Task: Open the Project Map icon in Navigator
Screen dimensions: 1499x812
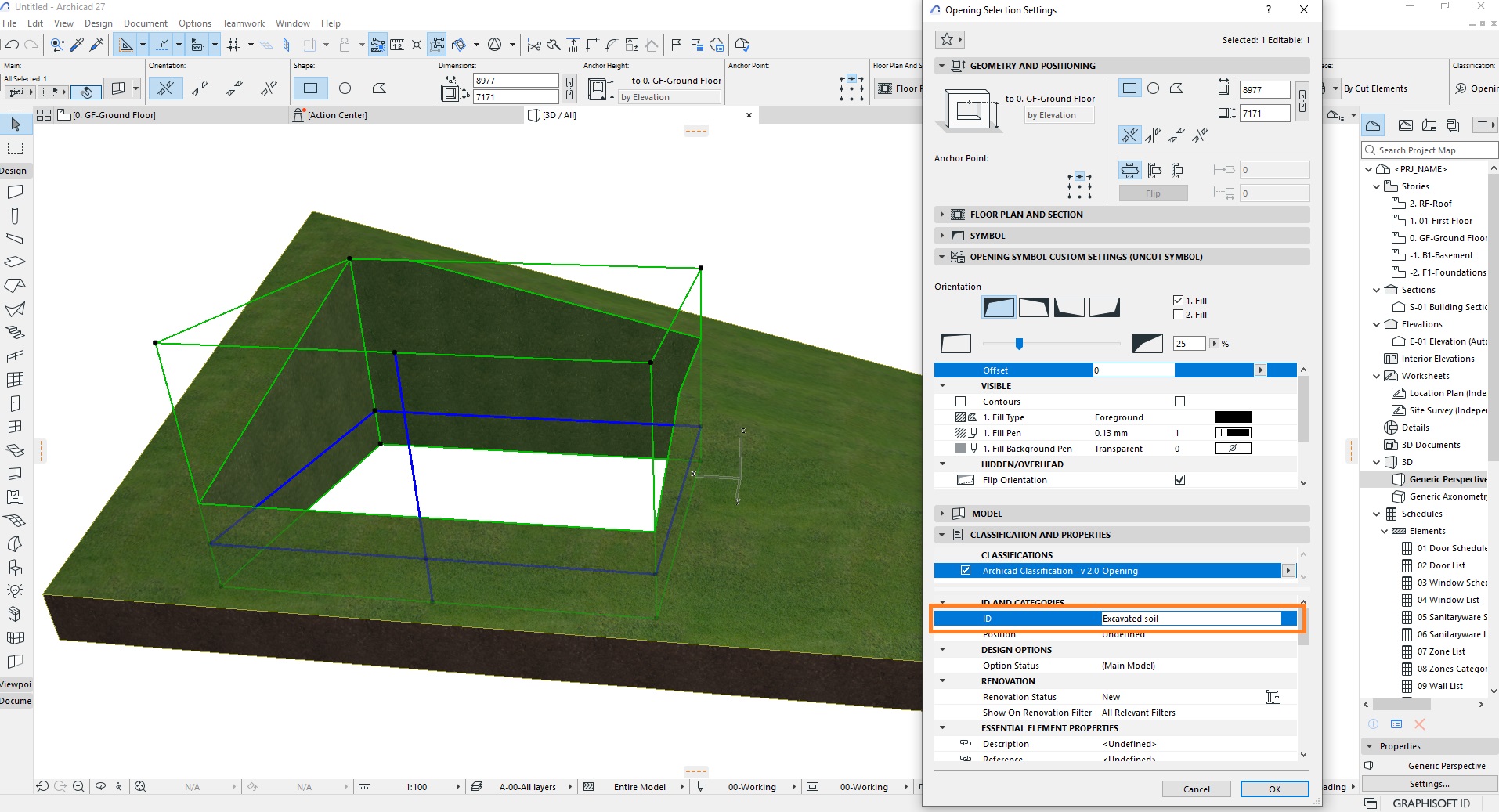Action: 1373,125
